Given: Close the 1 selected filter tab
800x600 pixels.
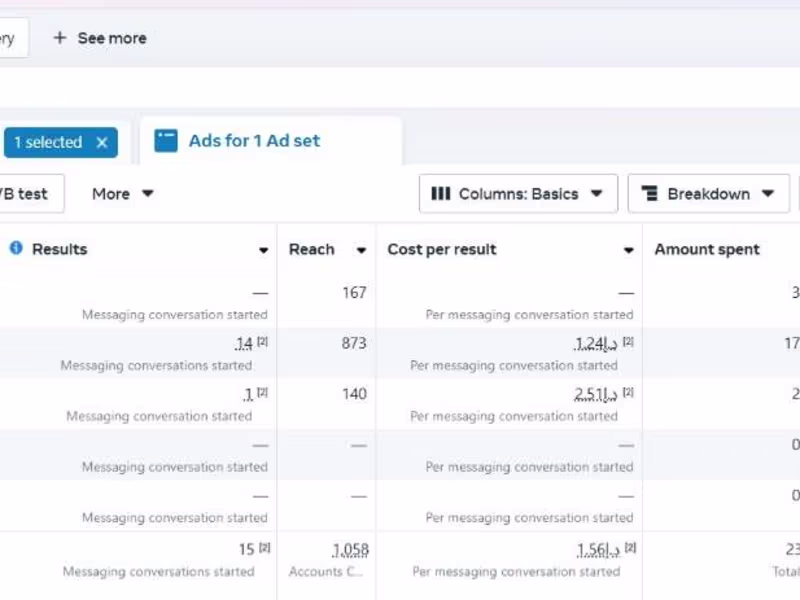Looking at the screenshot, I should (x=101, y=142).
